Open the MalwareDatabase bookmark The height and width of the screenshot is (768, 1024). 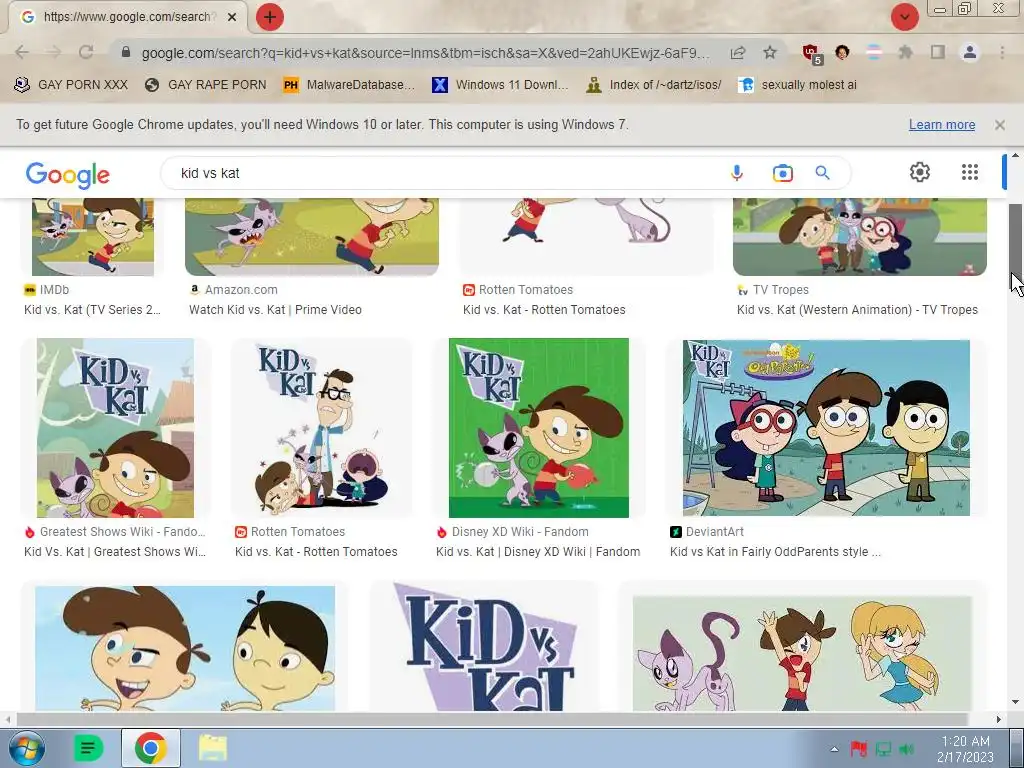pos(349,84)
